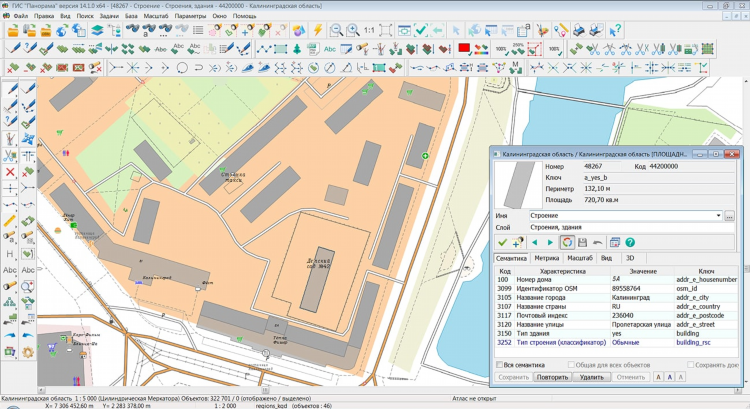Click the gear settings icon in left panel
750x409 pixels.
(x=28, y=353)
